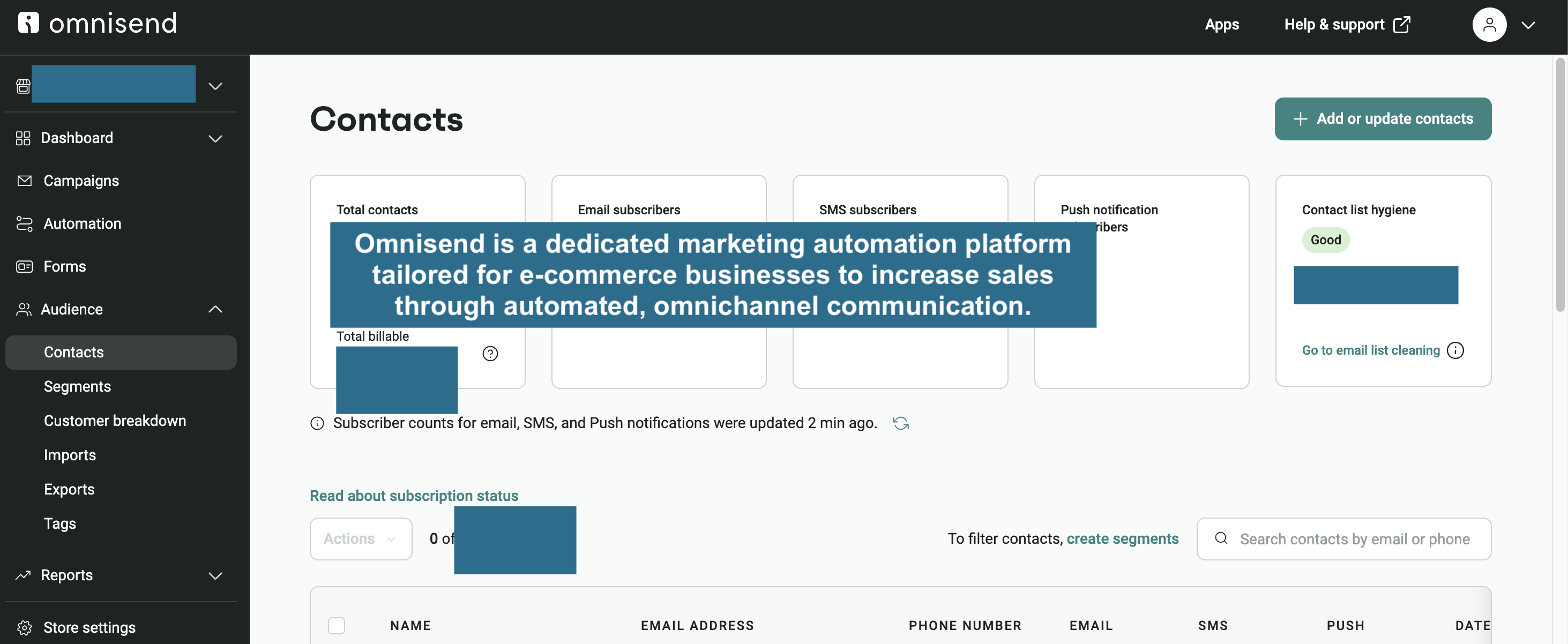Click the page vertical scrollbar thumb
This screenshot has width=1568, height=644.
(1559, 184)
